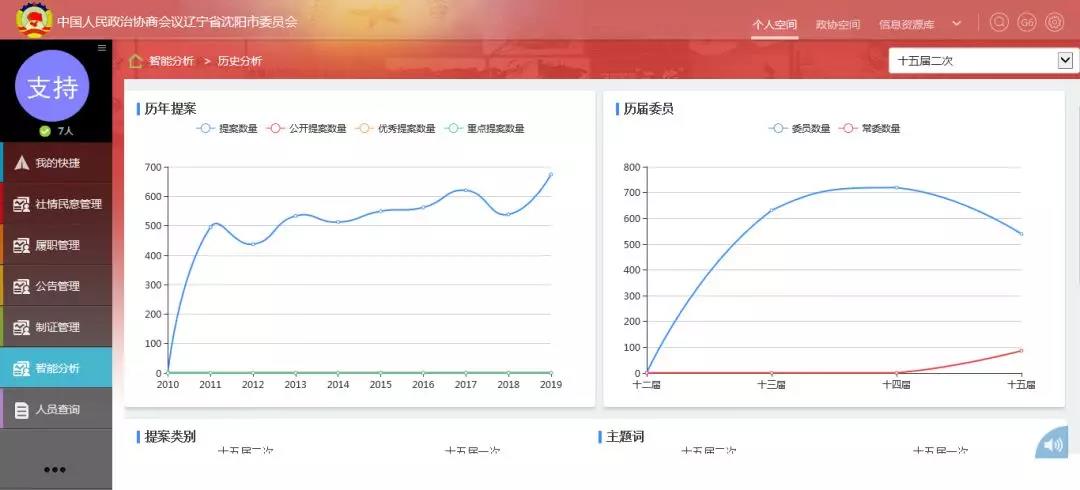Click the 2019 data point on 历年提案 chart

(550, 175)
